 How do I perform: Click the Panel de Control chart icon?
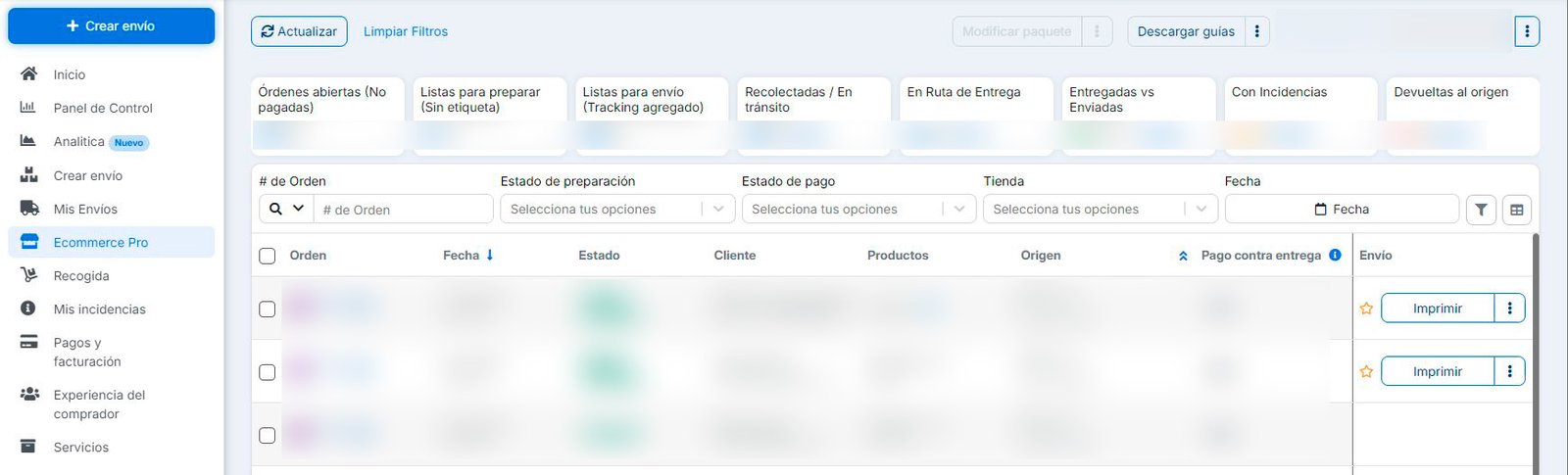coord(28,107)
